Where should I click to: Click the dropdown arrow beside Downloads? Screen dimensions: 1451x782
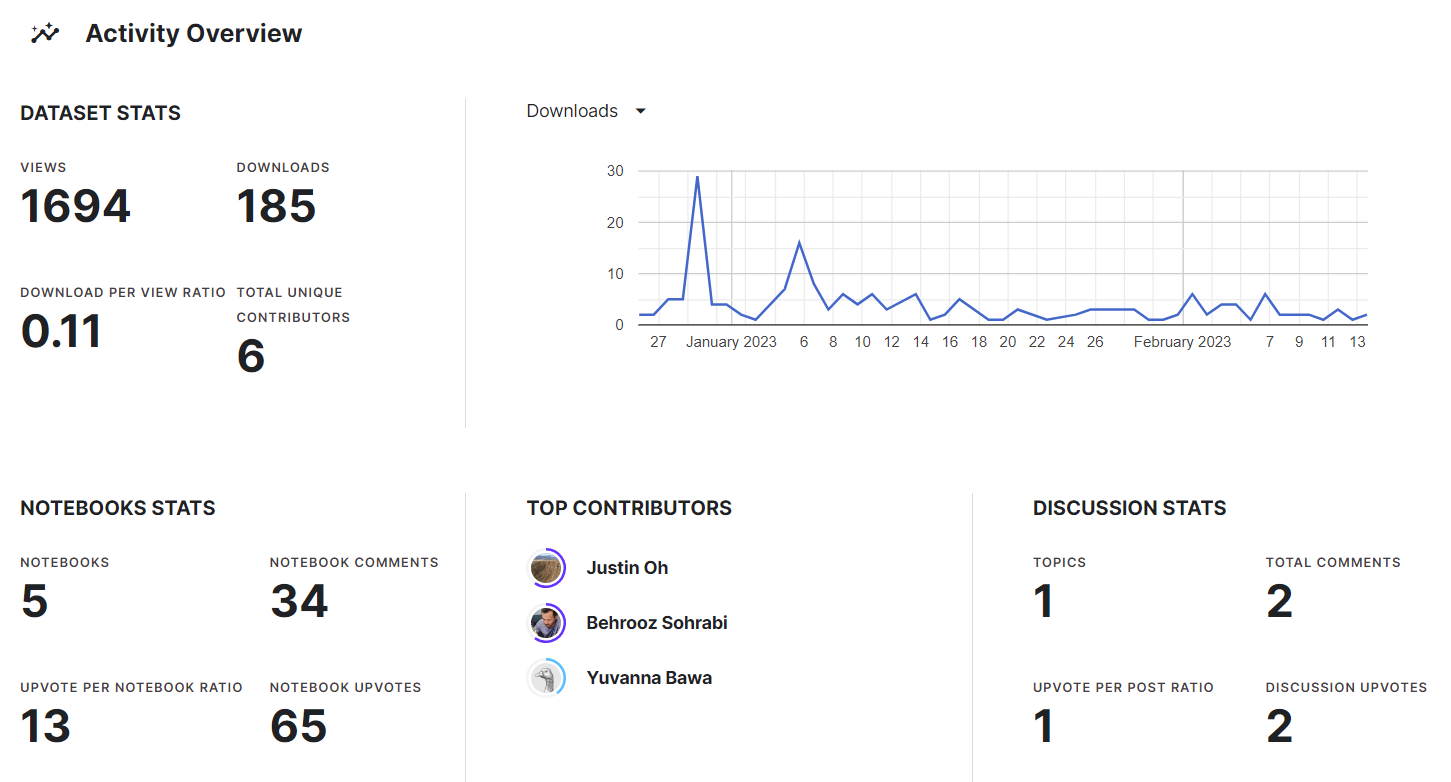point(641,111)
